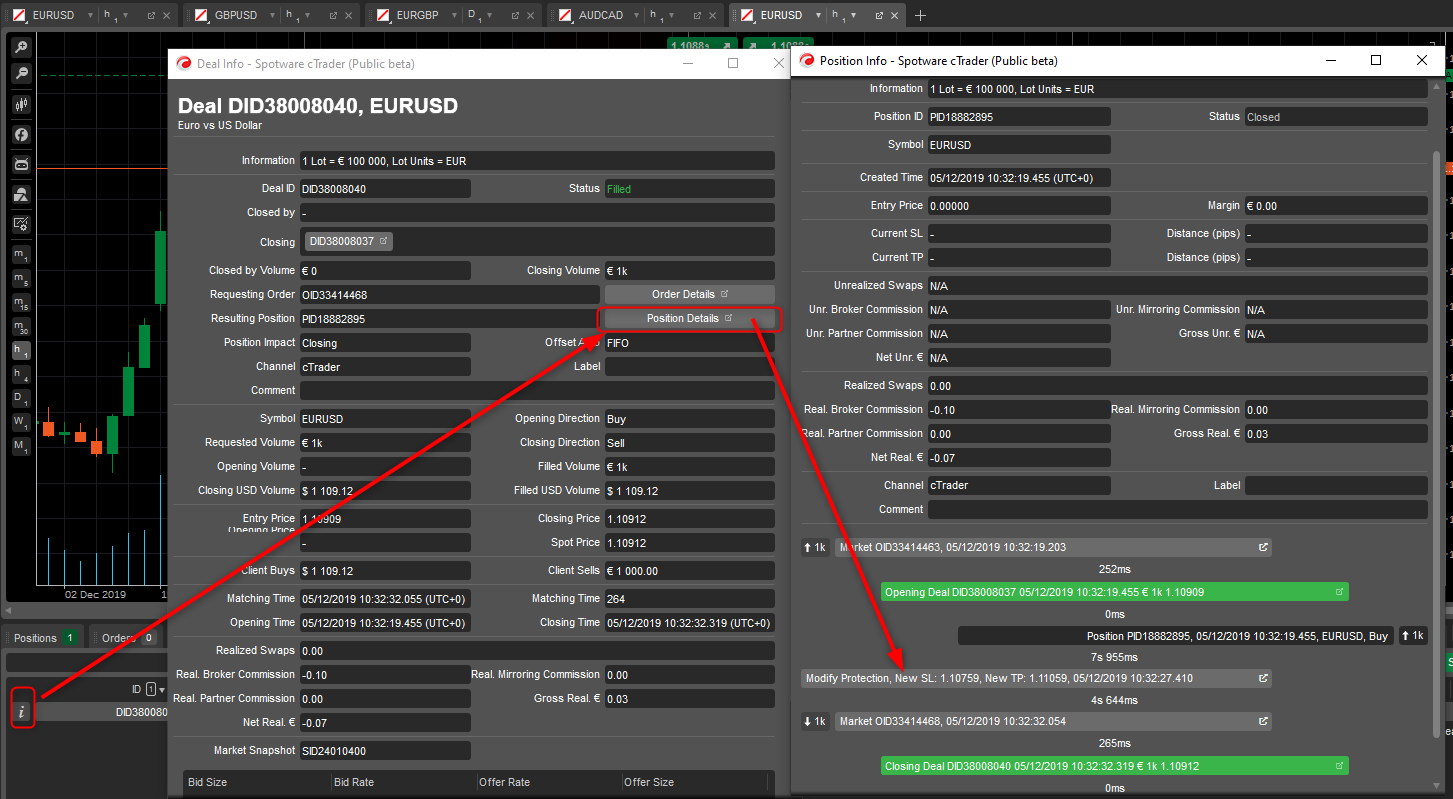1453x799 pixels.
Task: Click the Position Details button
Action: pos(690,318)
